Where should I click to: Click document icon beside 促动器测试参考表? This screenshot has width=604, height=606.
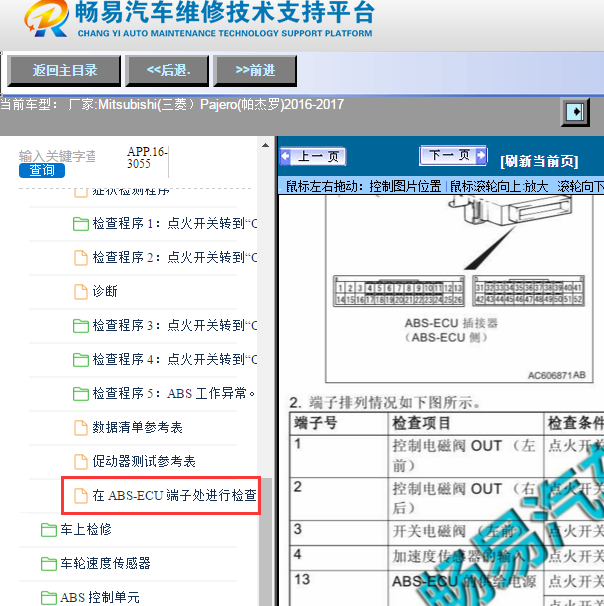pos(81,461)
